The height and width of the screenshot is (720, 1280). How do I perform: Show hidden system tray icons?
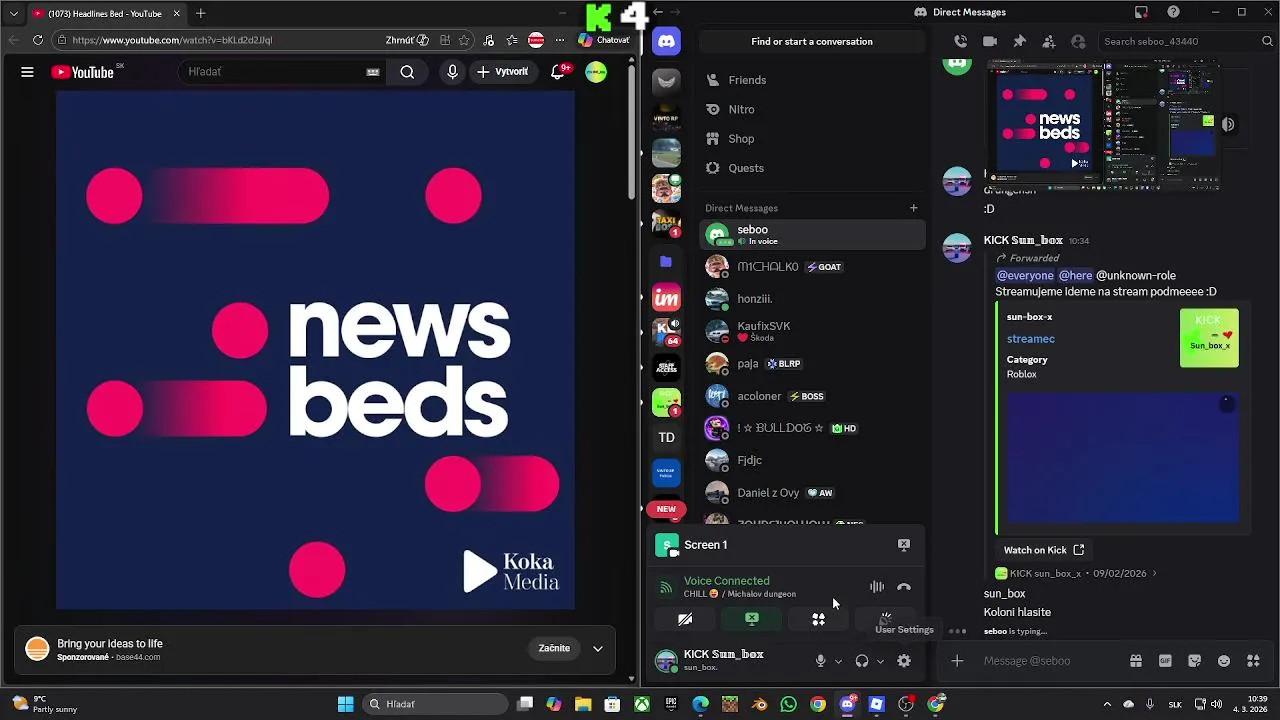pos(1106,704)
